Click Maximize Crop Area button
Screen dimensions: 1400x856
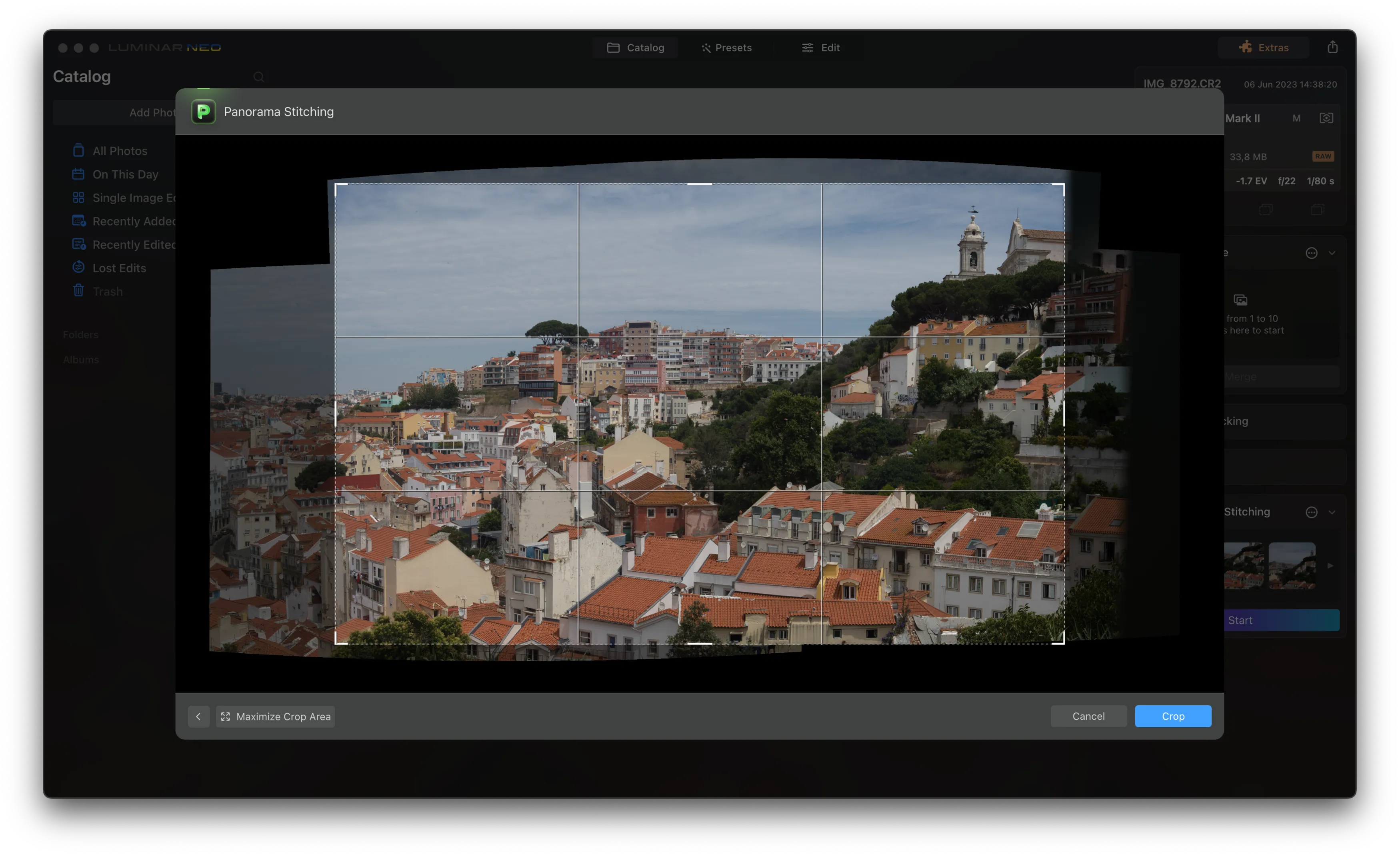click(276, 716)
